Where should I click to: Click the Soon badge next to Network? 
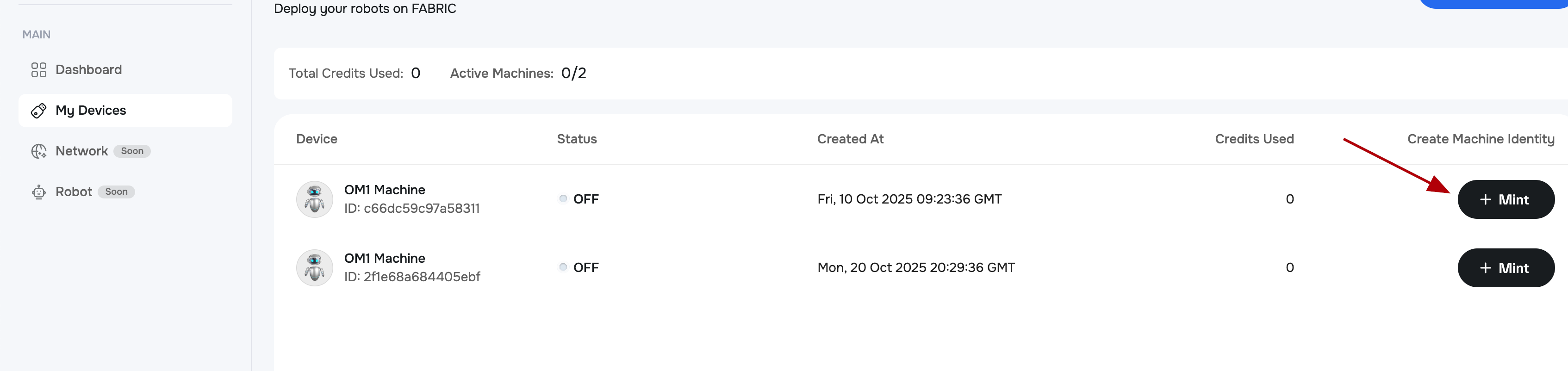click(x=131, y=151)
